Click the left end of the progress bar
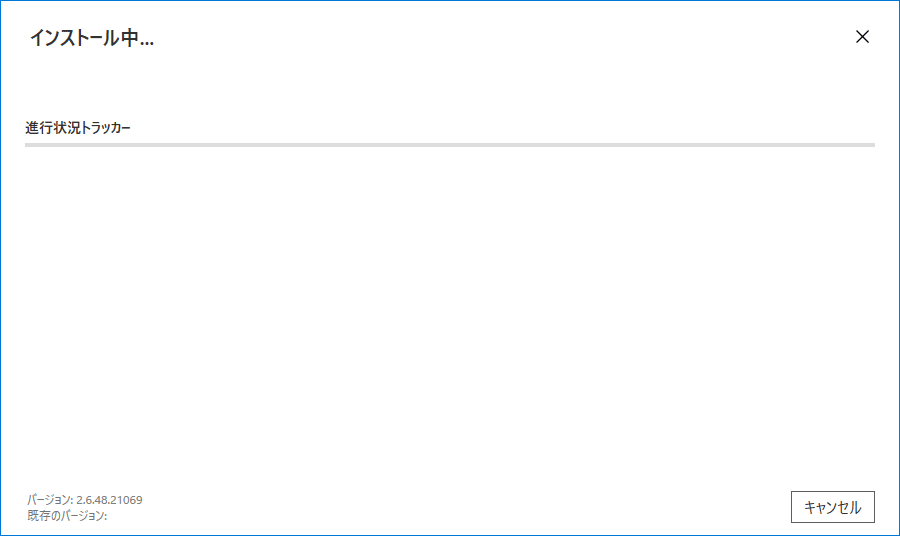The width and height of the screenshot is (900, 536). click(30, 145)
